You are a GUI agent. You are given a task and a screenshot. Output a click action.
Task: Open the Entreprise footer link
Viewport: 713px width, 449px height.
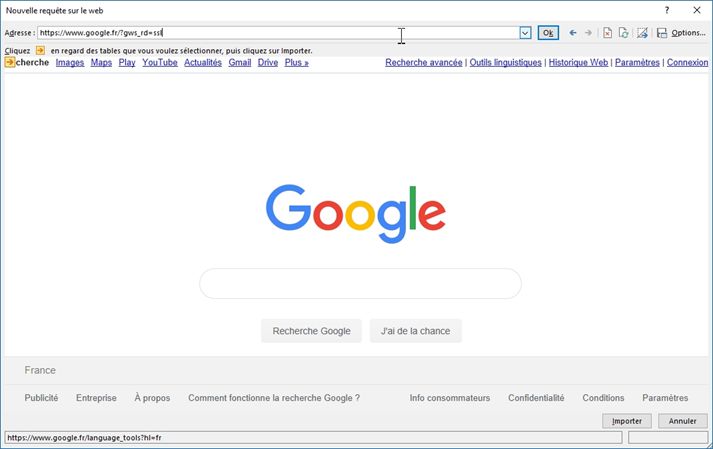(96, 398)
